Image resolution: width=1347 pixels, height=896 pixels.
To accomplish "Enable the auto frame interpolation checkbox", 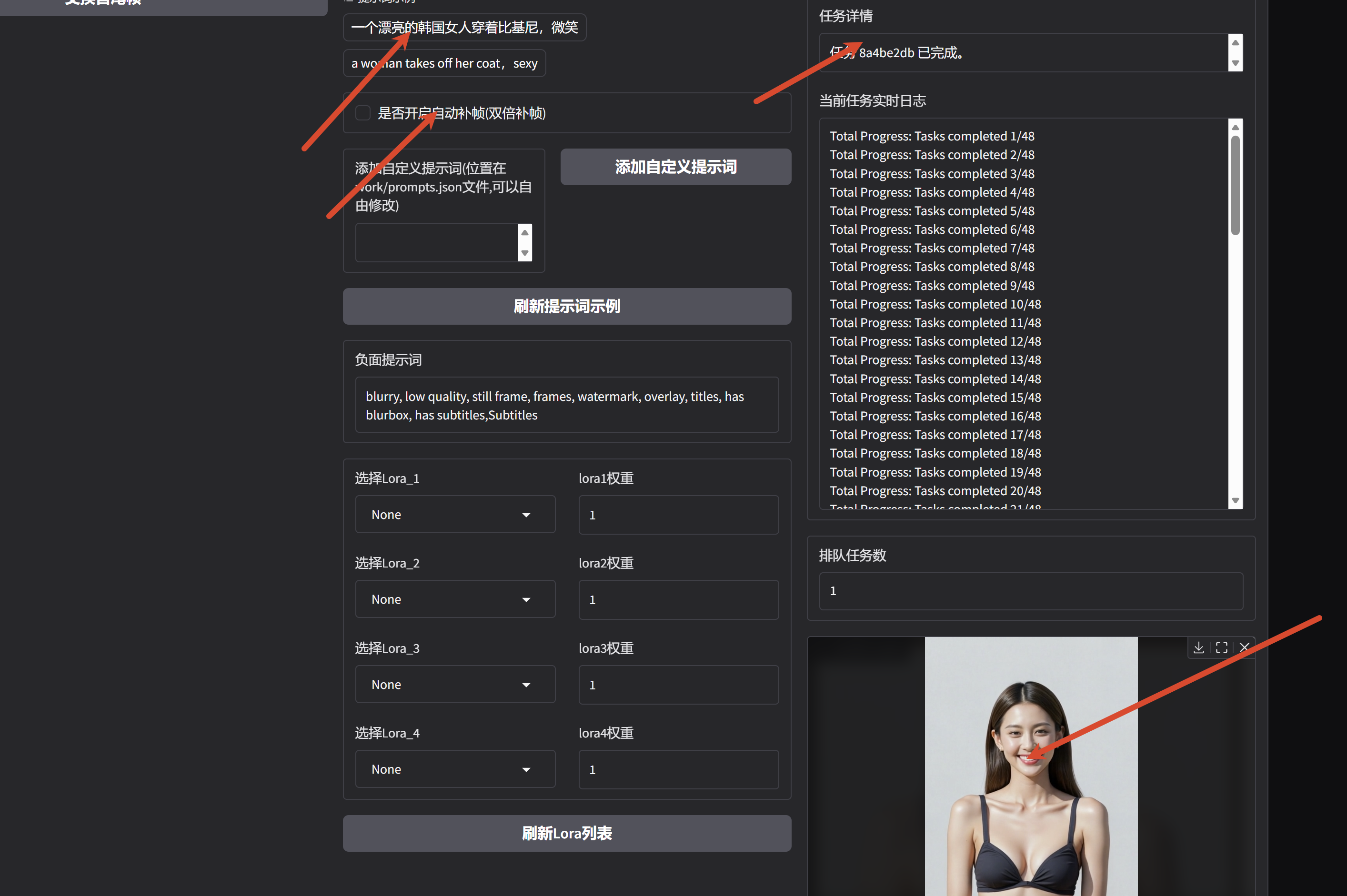I will pos(363,113).
